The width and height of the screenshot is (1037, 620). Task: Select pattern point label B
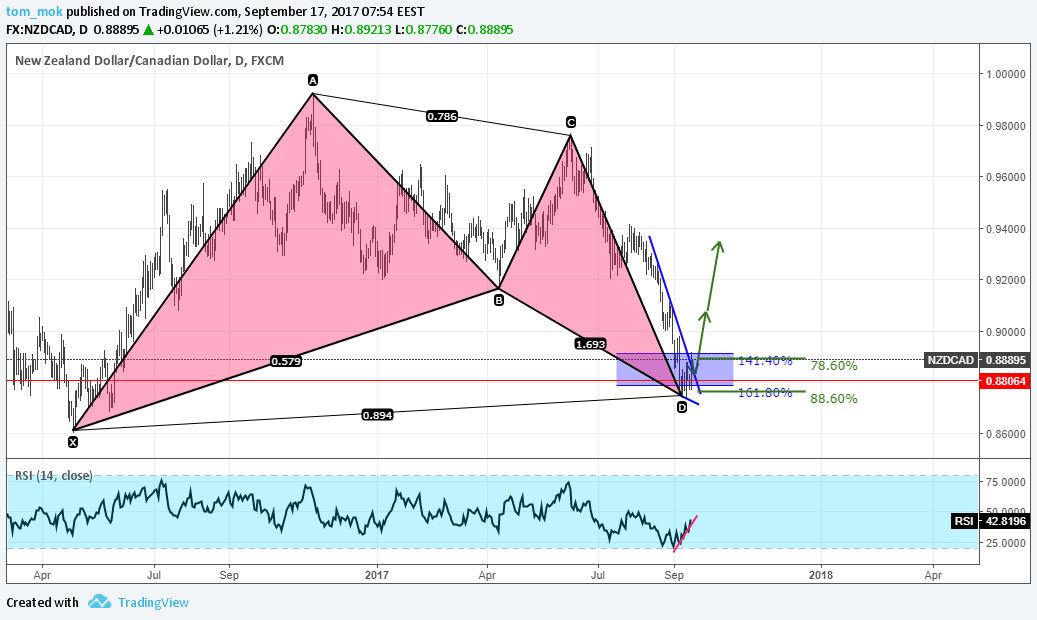(x=499, y=300)
